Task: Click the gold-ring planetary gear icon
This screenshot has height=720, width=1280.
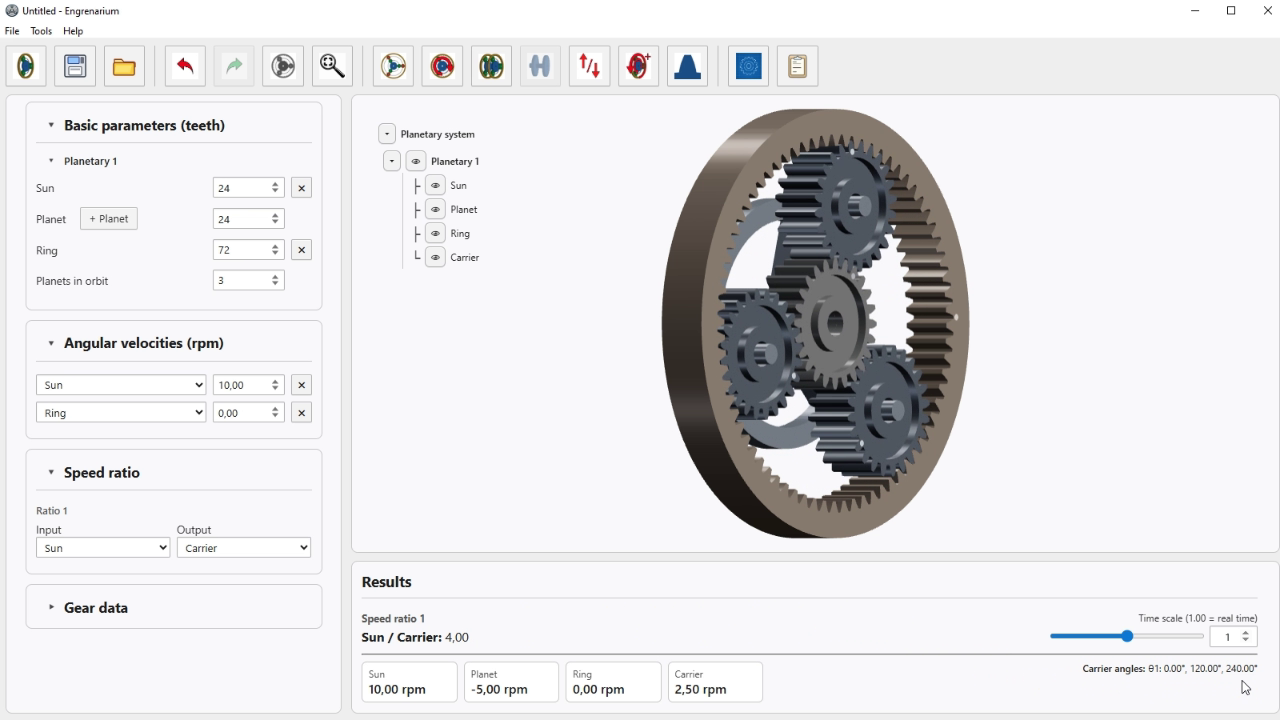Action: pyautogui.click(x=393, y=66)
